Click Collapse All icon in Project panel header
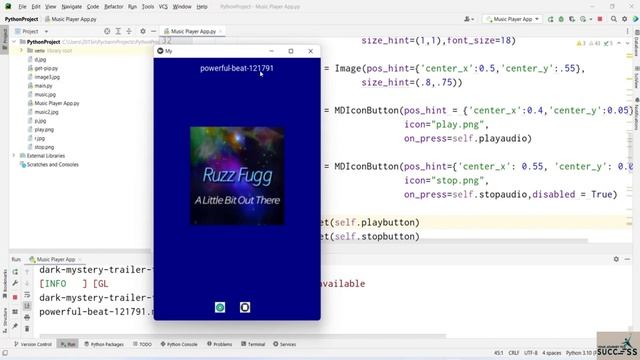 tap(129, 31)
